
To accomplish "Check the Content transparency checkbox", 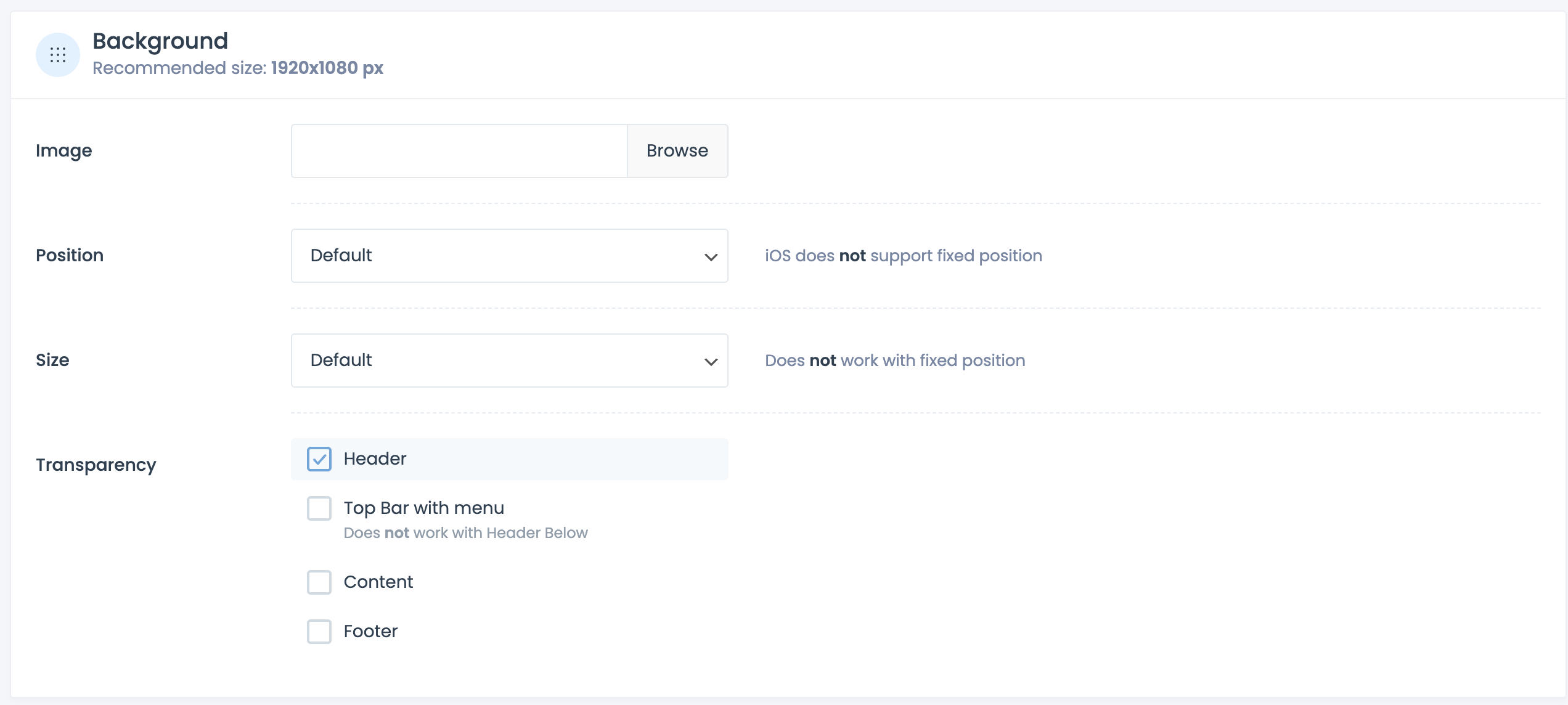I will (x=319, y=582).
